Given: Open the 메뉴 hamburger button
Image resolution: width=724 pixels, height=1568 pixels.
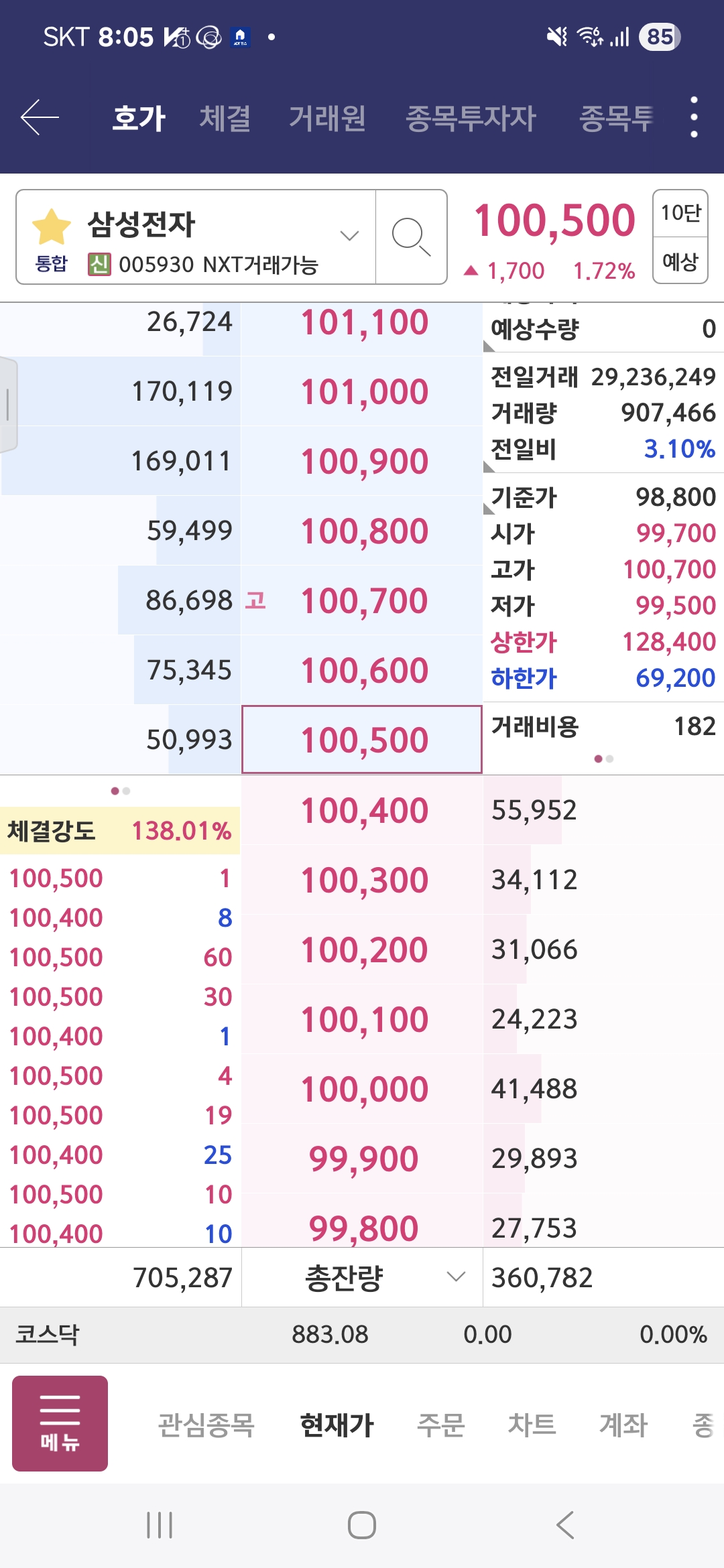Looking at the screenshot, I should click(x=60, y=1423).
